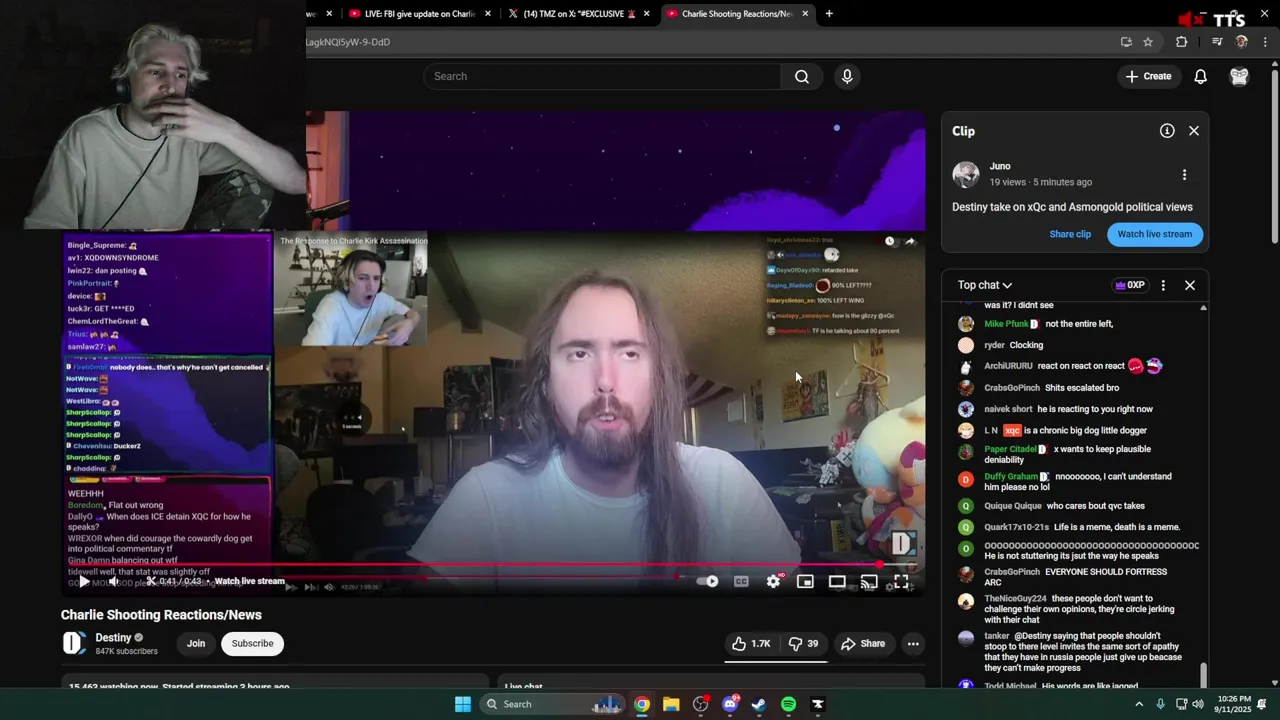Dislike the video showing 39
Viewport: 1280px width, 720px height.
pyautogui.click(x=803, y=644)
